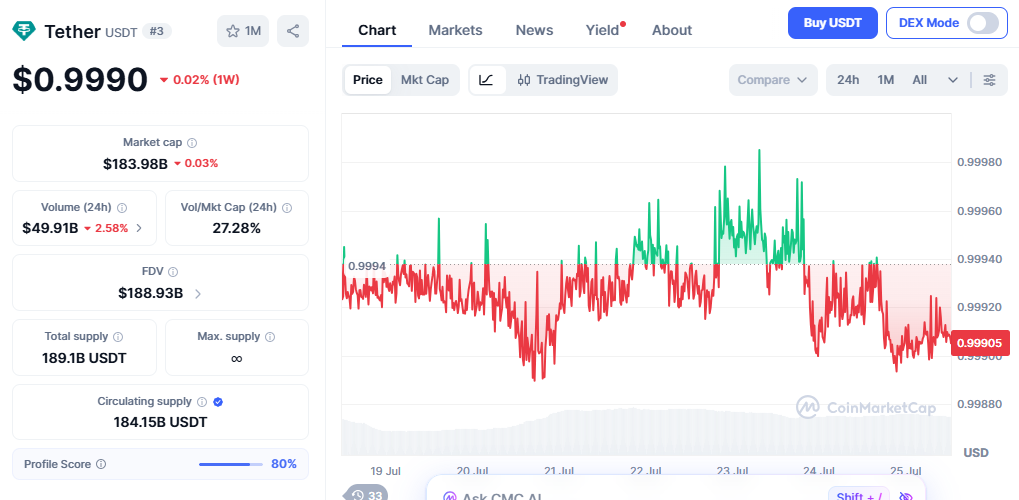Select Price chart mode

coord(368,80)
